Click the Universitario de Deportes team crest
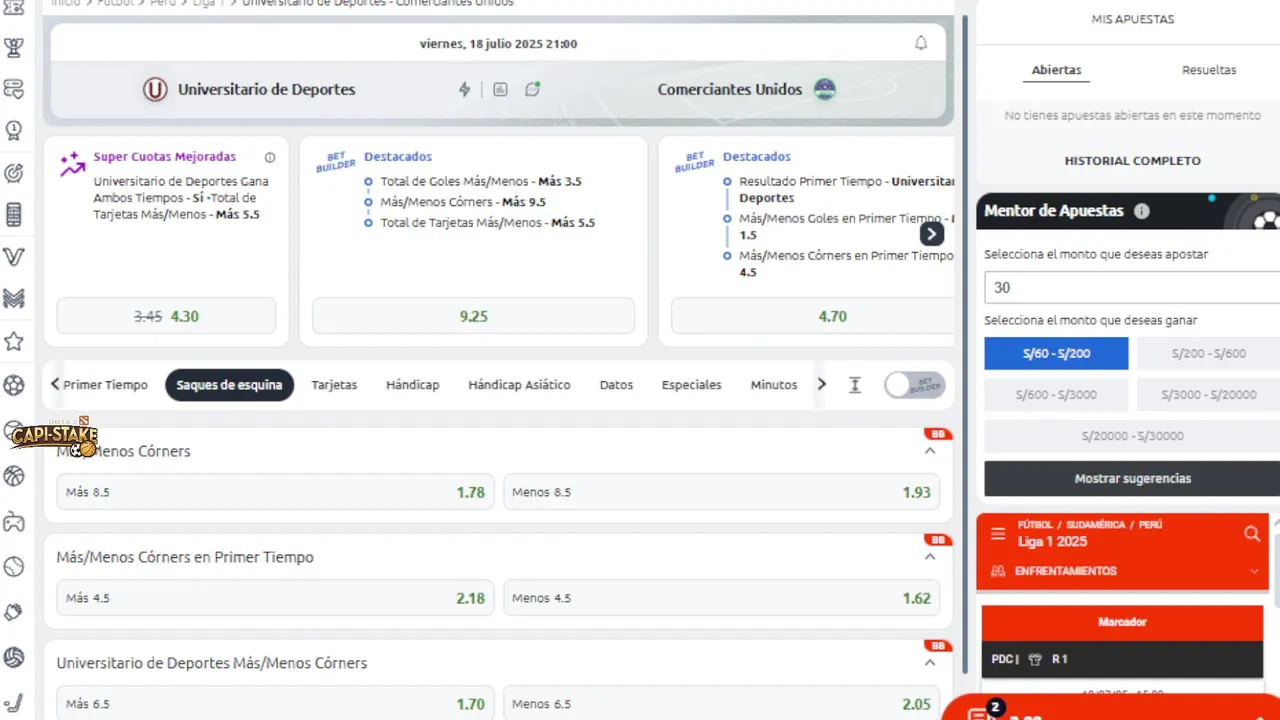Viewport: 1280px width, 720px height. coord(155,89)
